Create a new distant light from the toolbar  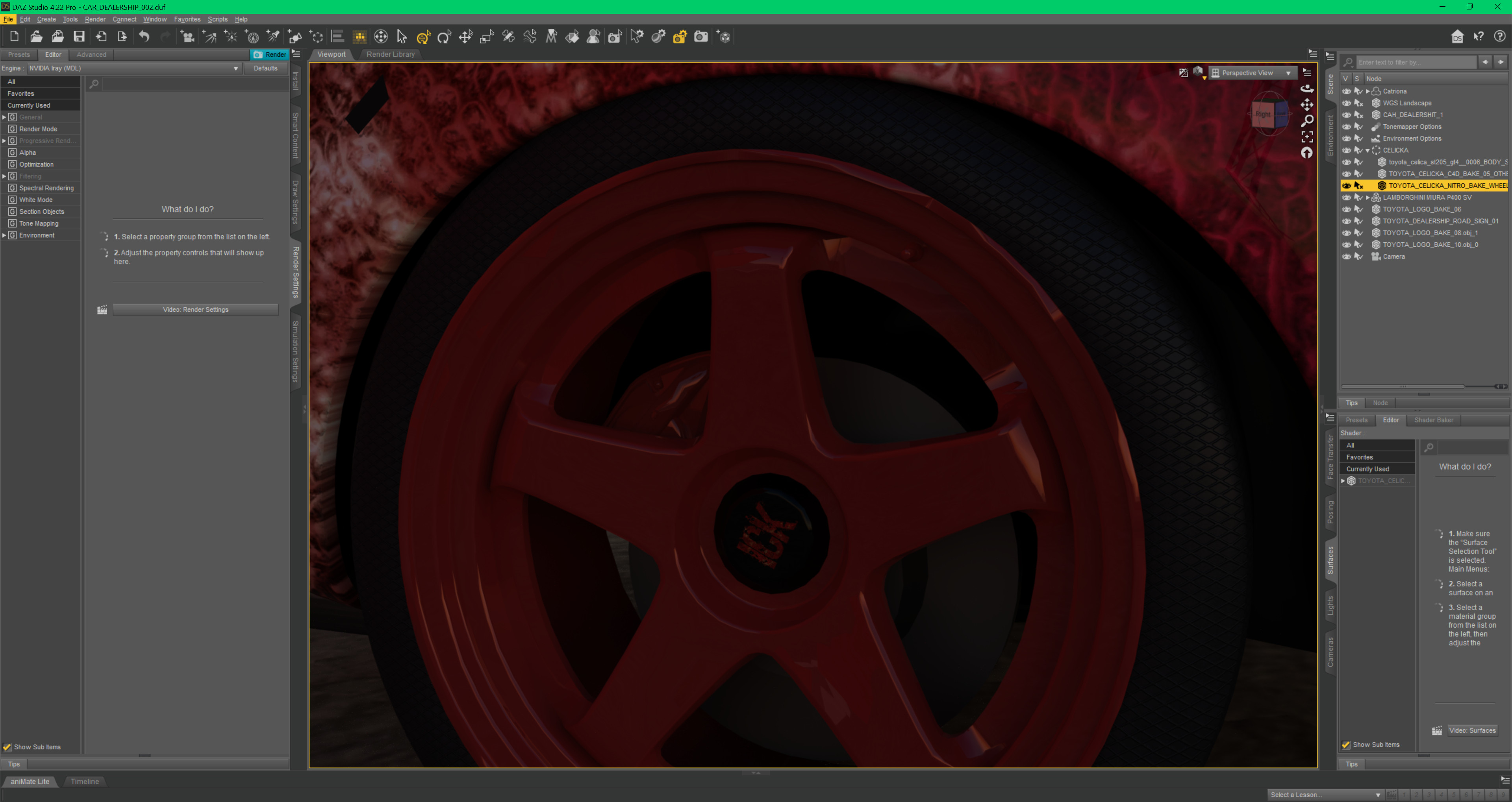coord(209,36)
